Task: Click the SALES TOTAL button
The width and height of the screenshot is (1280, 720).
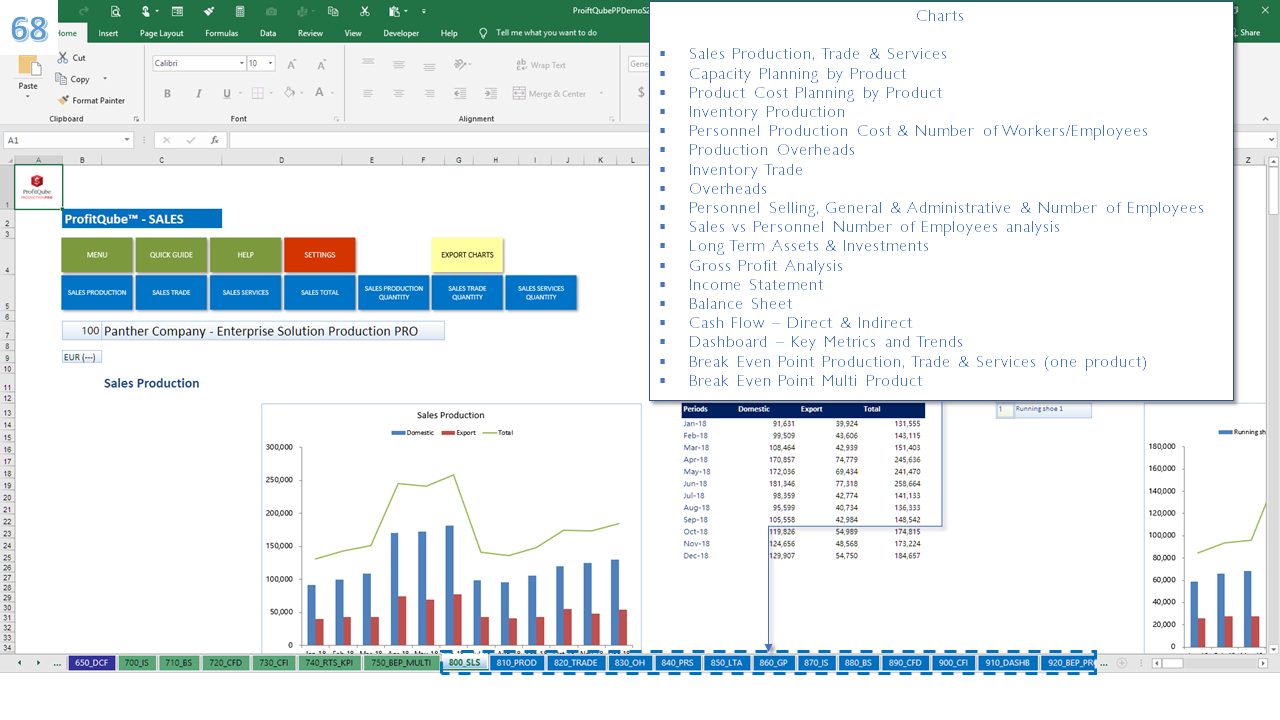Action: (319, 292)
